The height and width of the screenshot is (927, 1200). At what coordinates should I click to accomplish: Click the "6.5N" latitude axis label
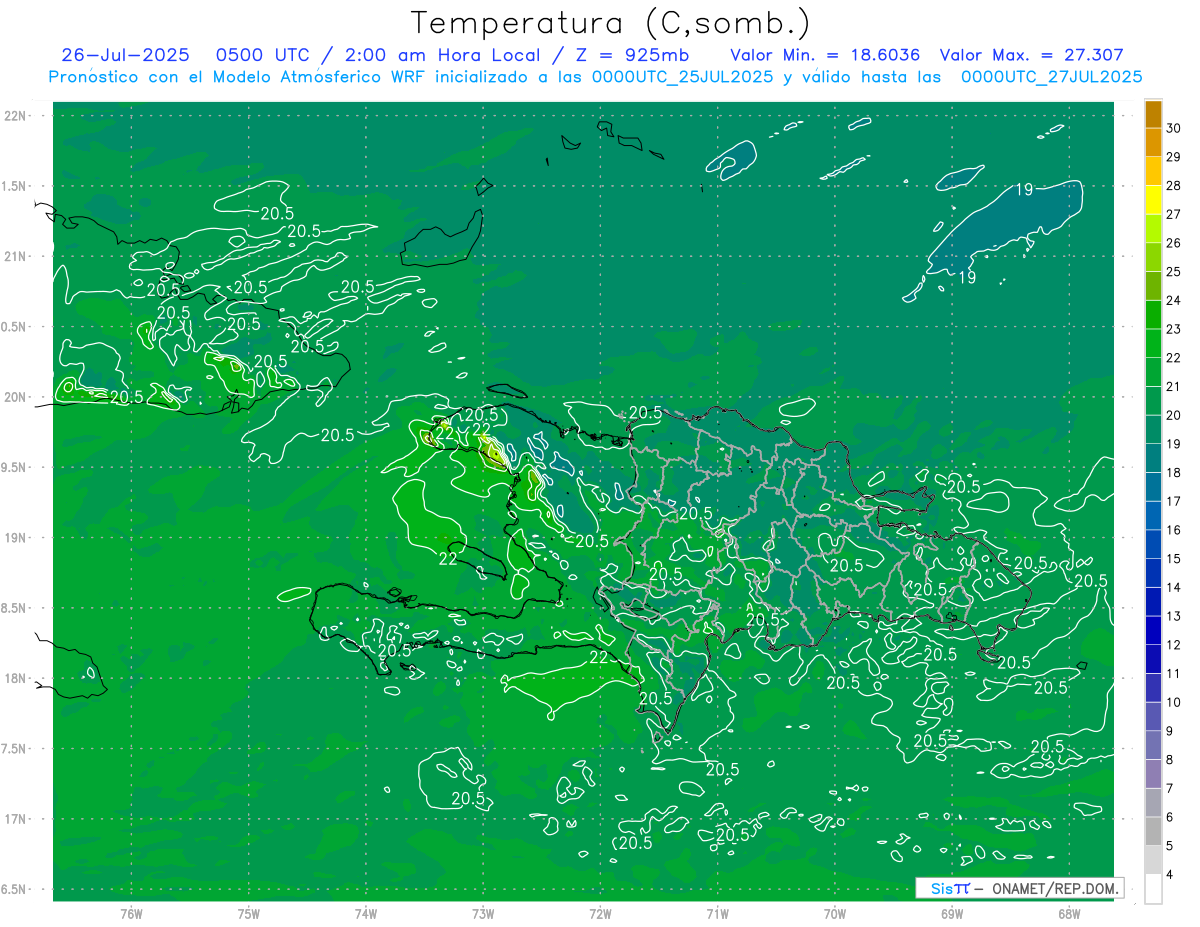pos(15,889)
